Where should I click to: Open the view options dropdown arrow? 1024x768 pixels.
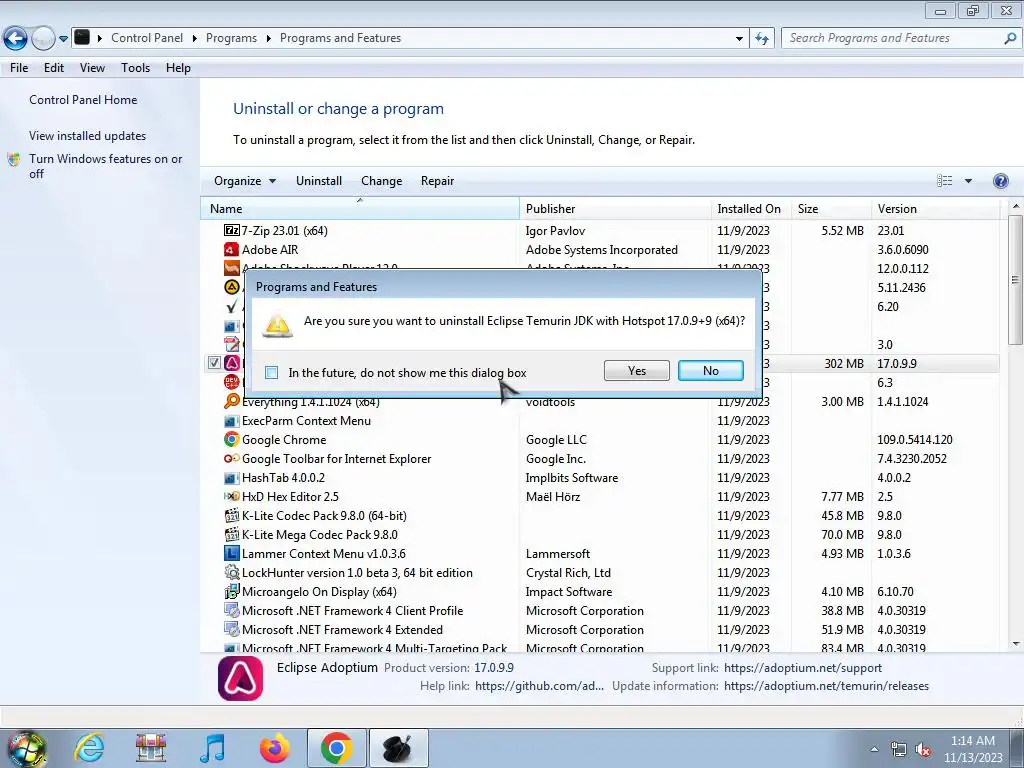click(x=968, y=181)
